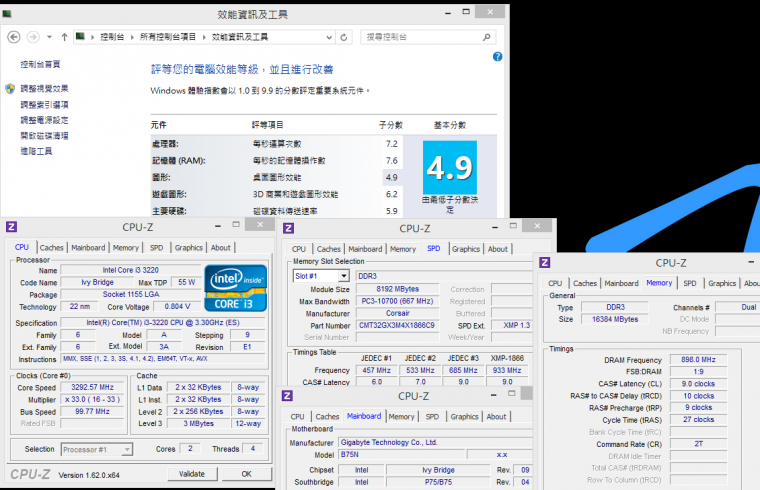Click 所有控制台項目 in the address breadcrumb
The width and height of the screenshot is (760, 490).
click(169, 37)
